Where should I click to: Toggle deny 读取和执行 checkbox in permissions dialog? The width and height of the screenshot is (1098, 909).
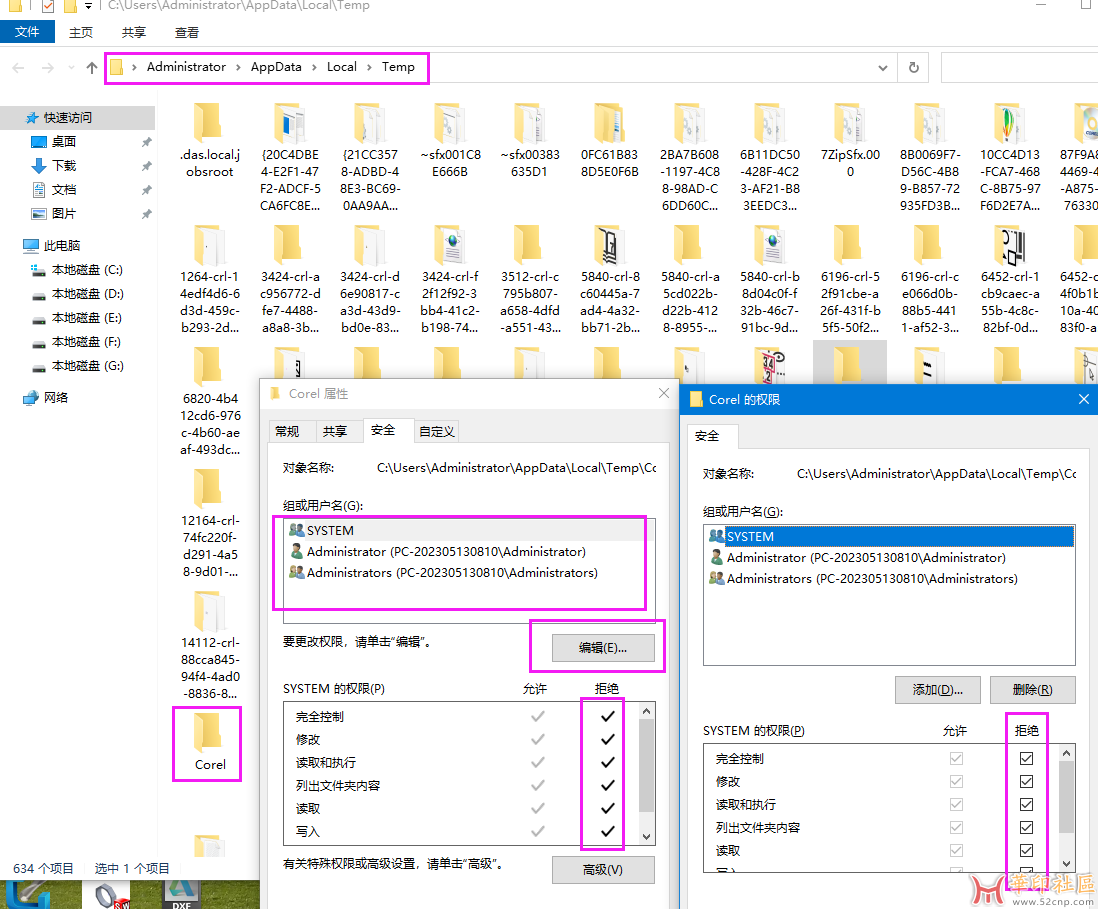[1027, 805]
